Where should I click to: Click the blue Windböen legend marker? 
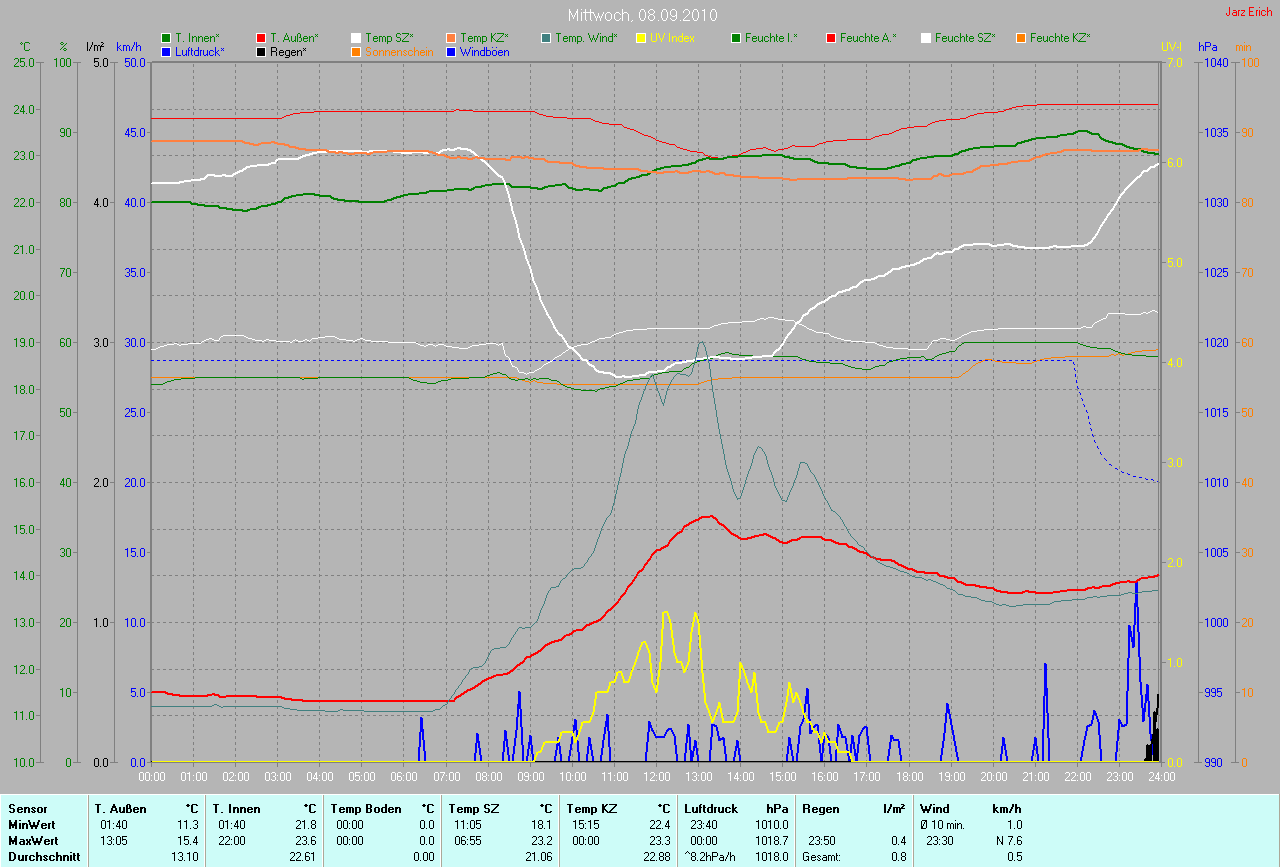pos(451,51)
